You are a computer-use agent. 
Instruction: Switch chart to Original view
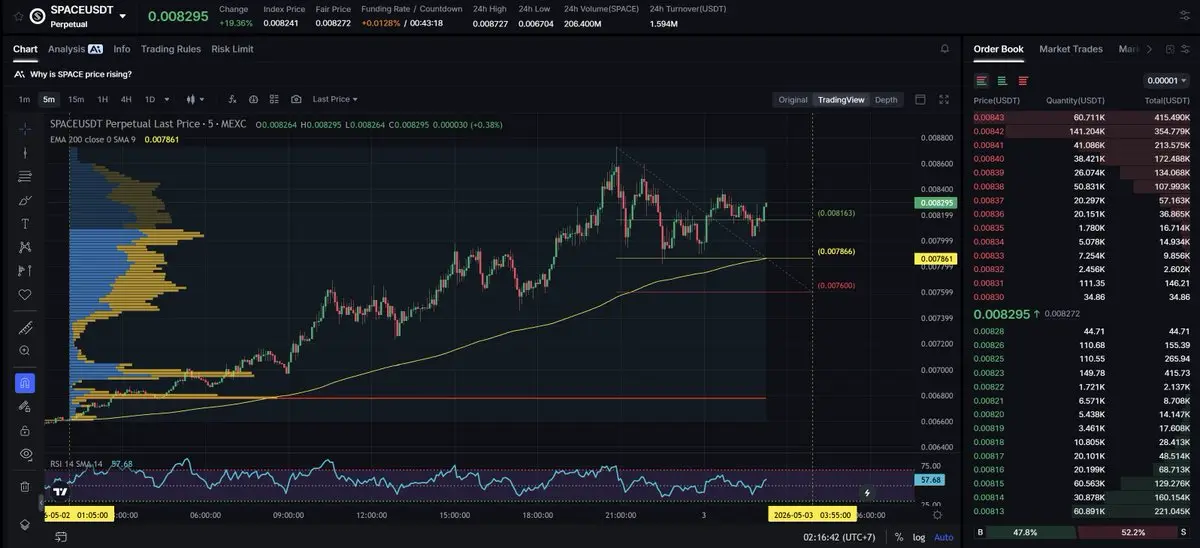[793, 100]
